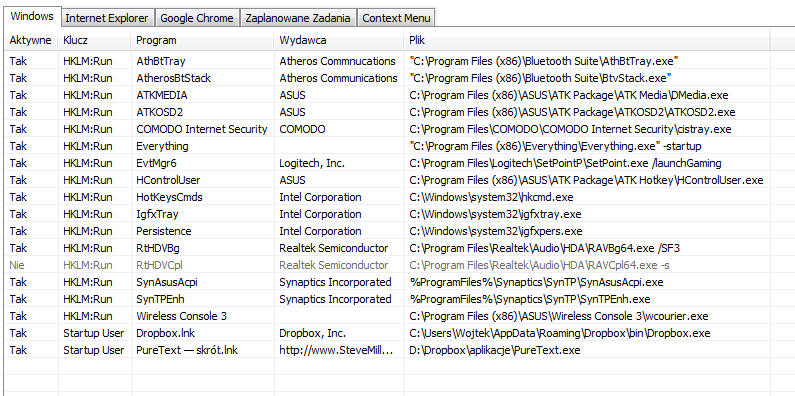Click the SynTPEnh.exe file path
This screenshot has width=795, height=396.
530,299
